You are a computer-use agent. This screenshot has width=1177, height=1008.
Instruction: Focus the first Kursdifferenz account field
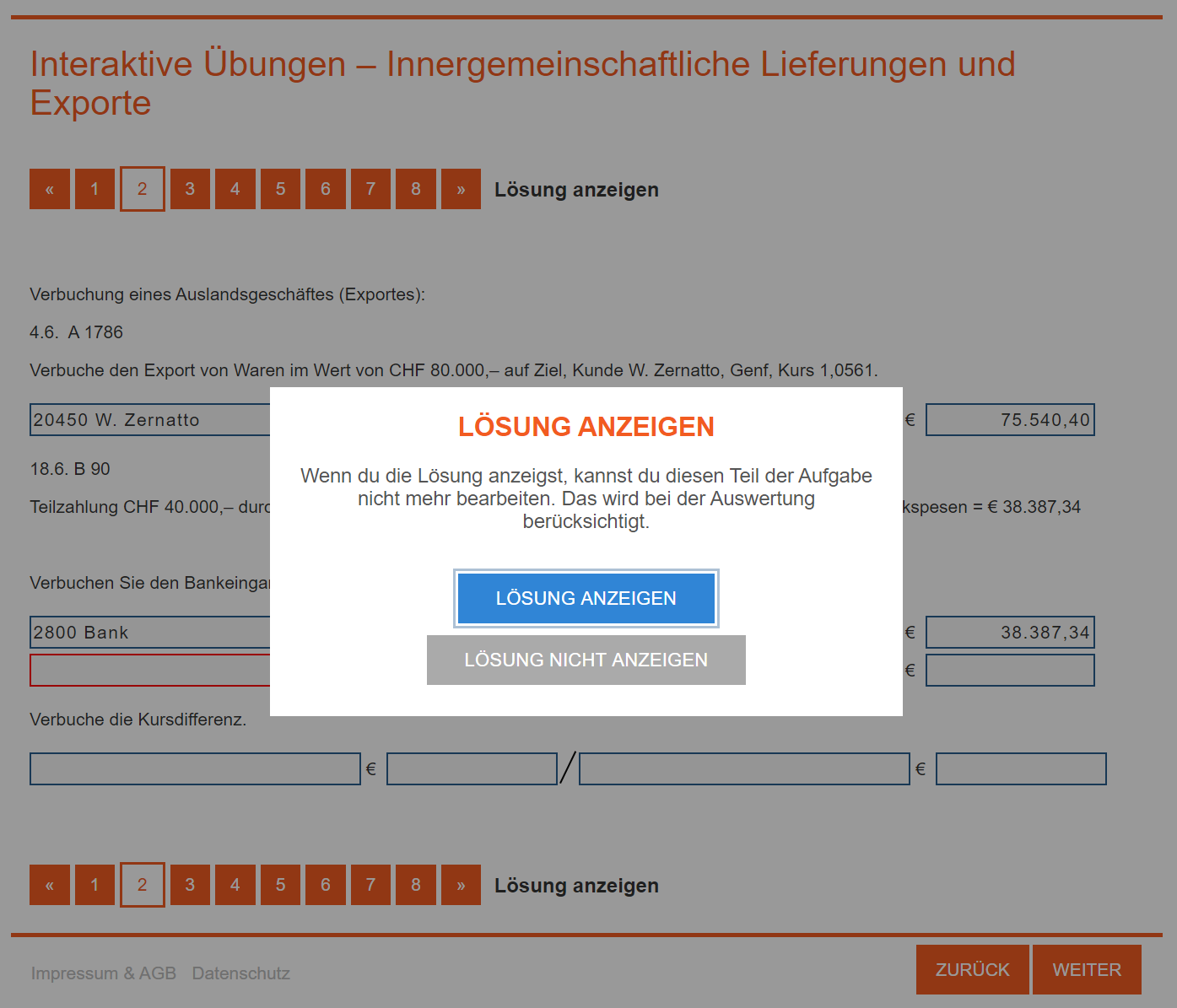coord(195,769)
